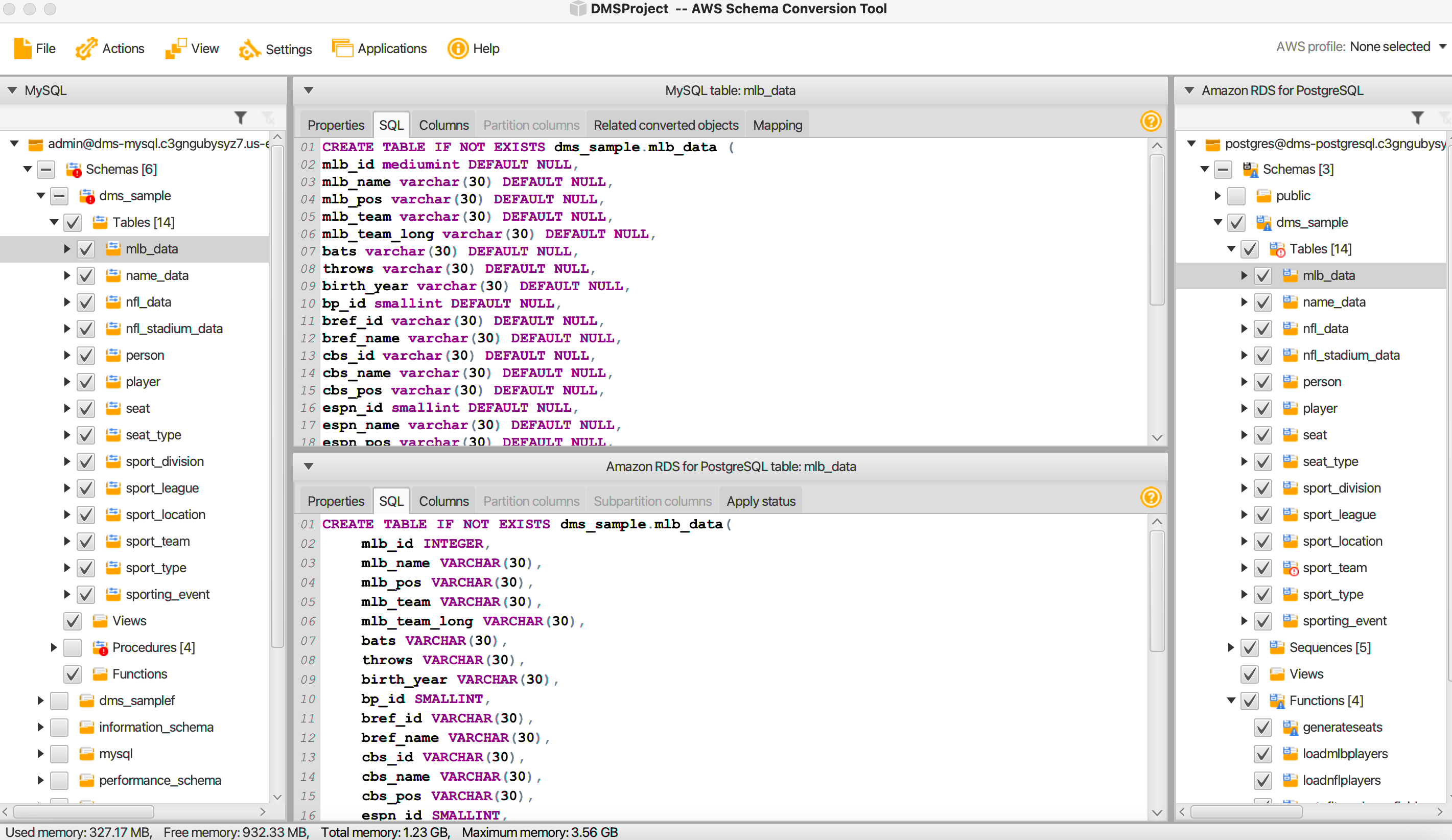Click the MySQL panel filter icon
The height and width of the screenshot is (840, 1452).
pyautogui.click(x=241, y=118)
